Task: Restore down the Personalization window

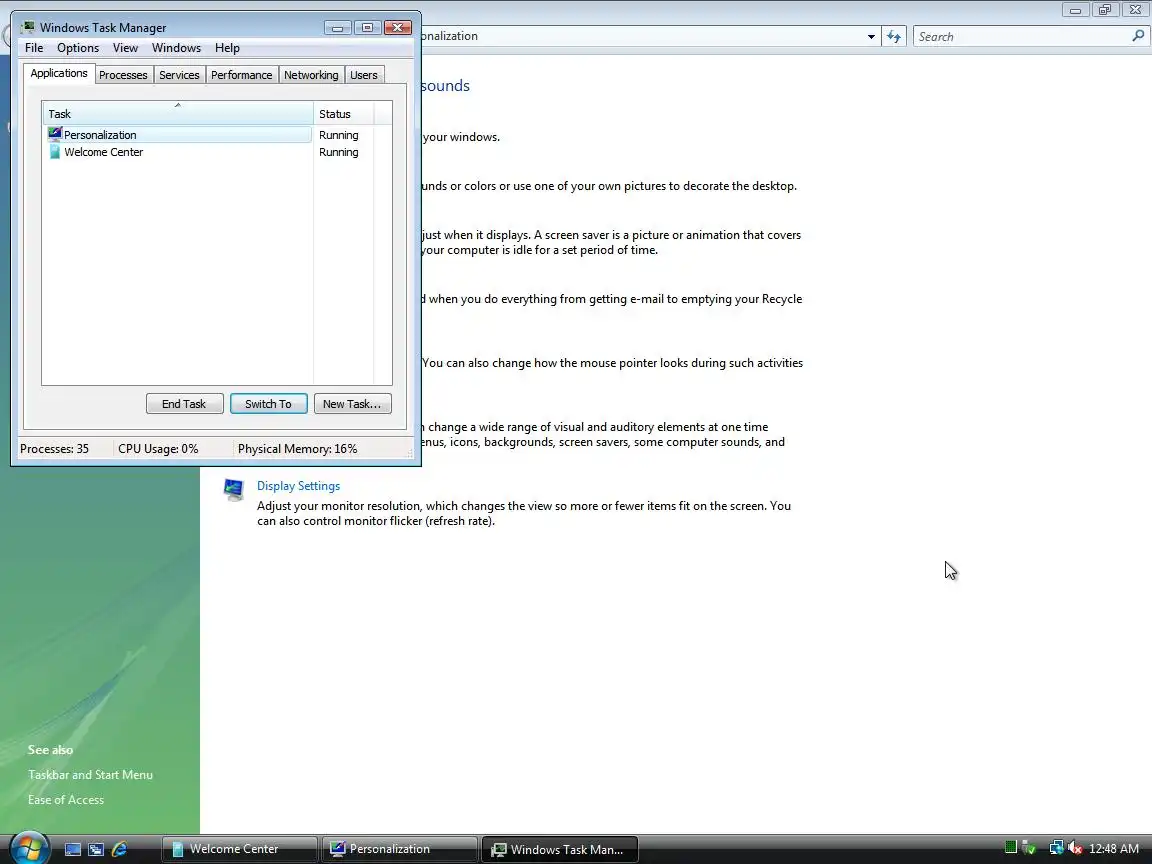Action: pos(1105,10)
